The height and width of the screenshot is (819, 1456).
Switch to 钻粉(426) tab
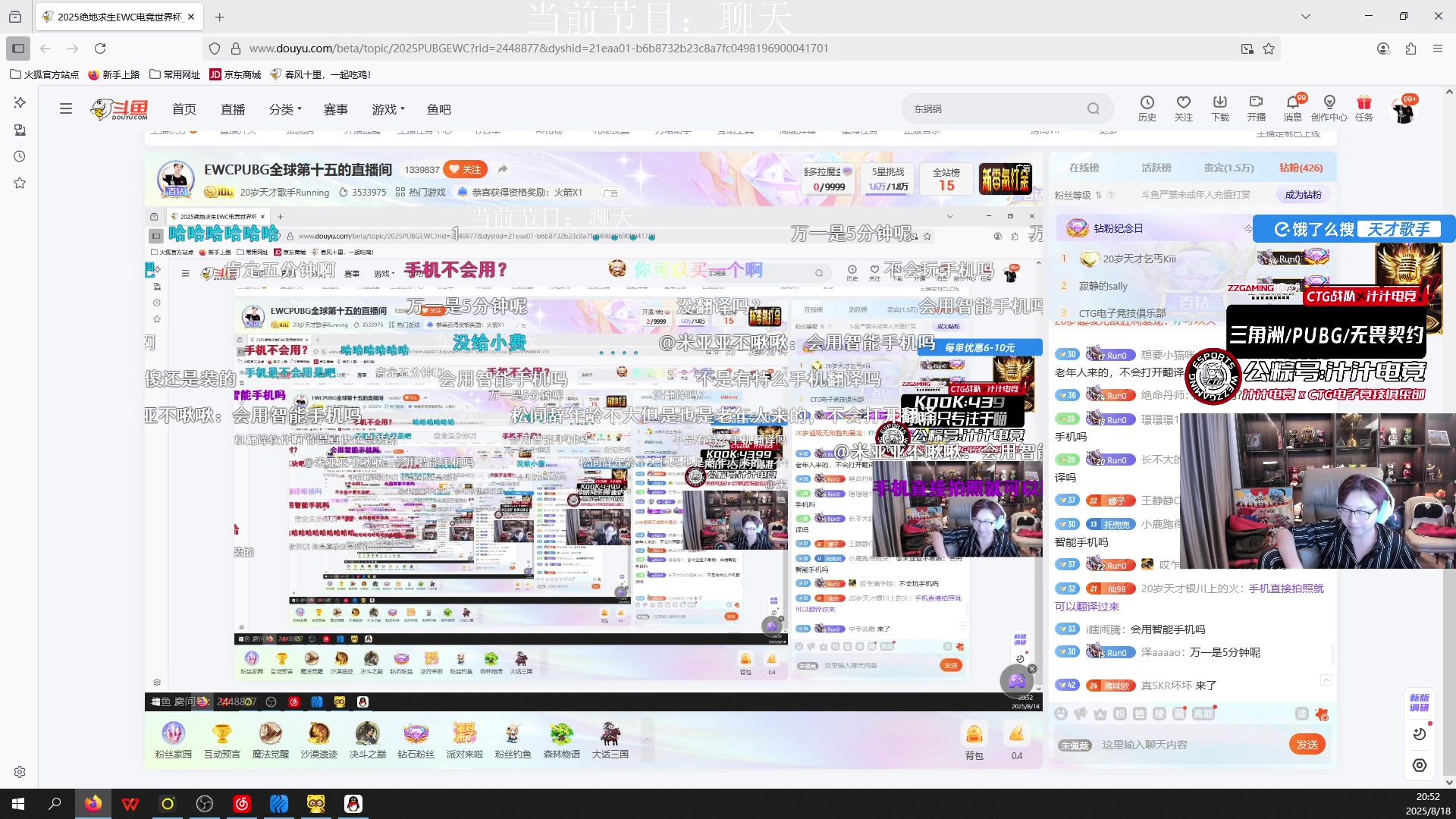pos(1301,168)
